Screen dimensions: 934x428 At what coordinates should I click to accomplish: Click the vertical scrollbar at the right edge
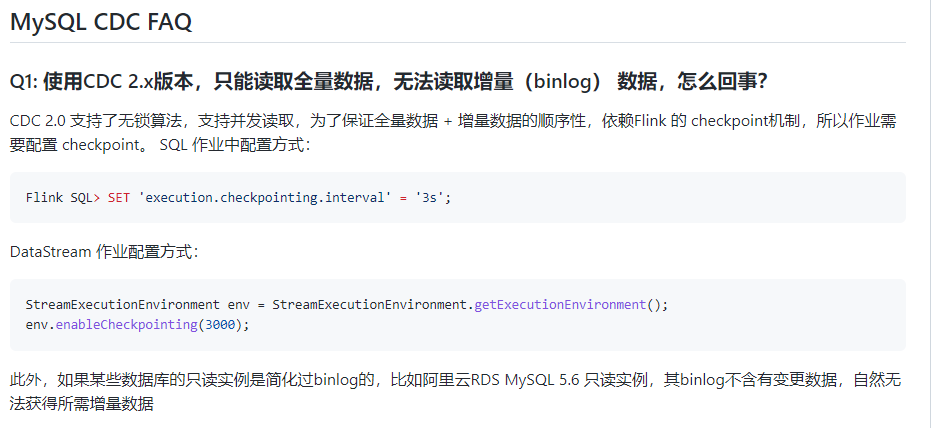point(930,214)
